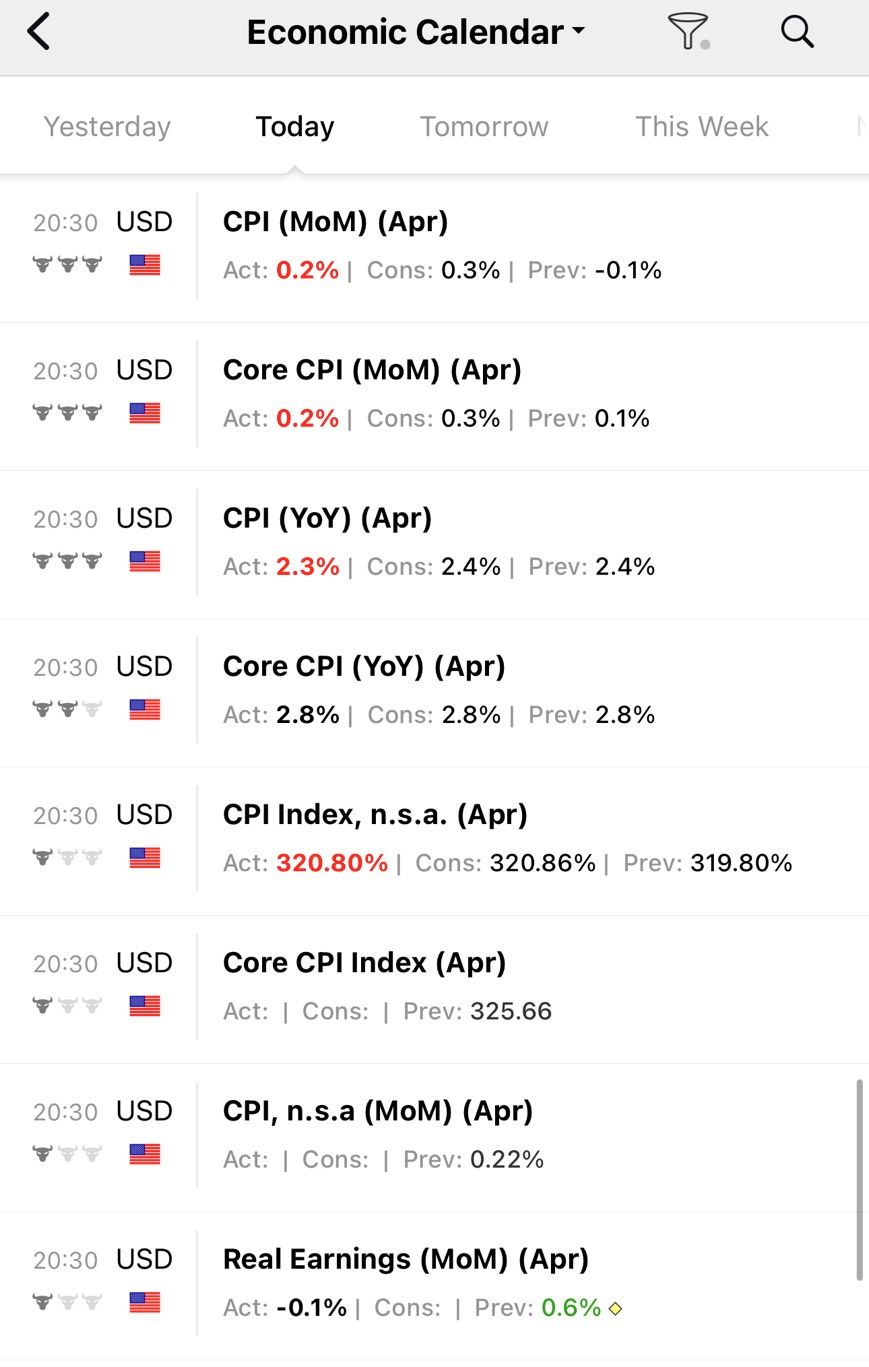The height and width of the screenshot is (1367, 869).
Task: Click the vertical scrollbar handle
Action: coord(859,1180)
